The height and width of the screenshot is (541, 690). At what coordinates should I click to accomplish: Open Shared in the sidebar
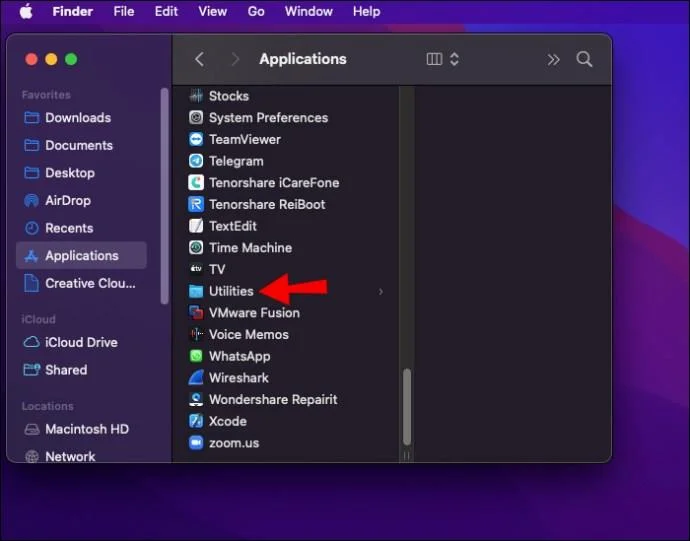coord(81,370)
